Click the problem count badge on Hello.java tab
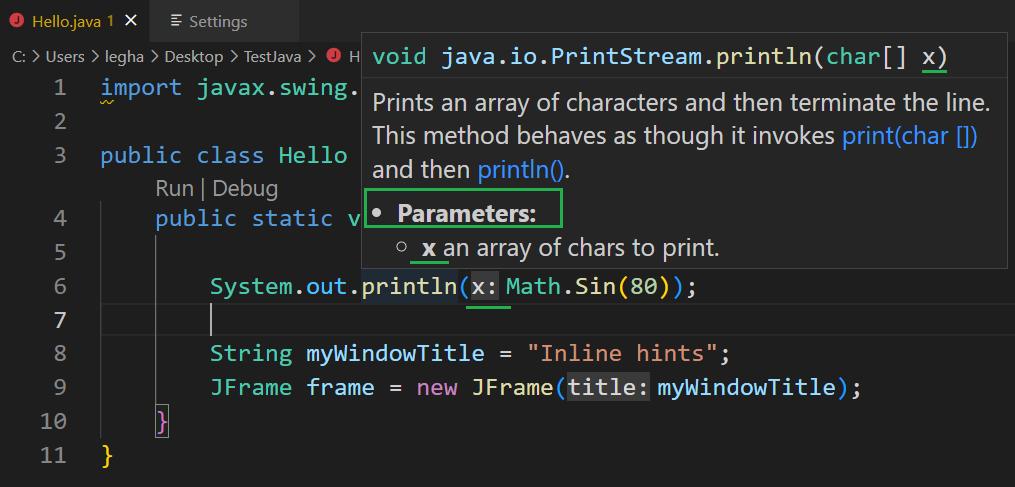 pyautogui.click(x=111, y=21)
